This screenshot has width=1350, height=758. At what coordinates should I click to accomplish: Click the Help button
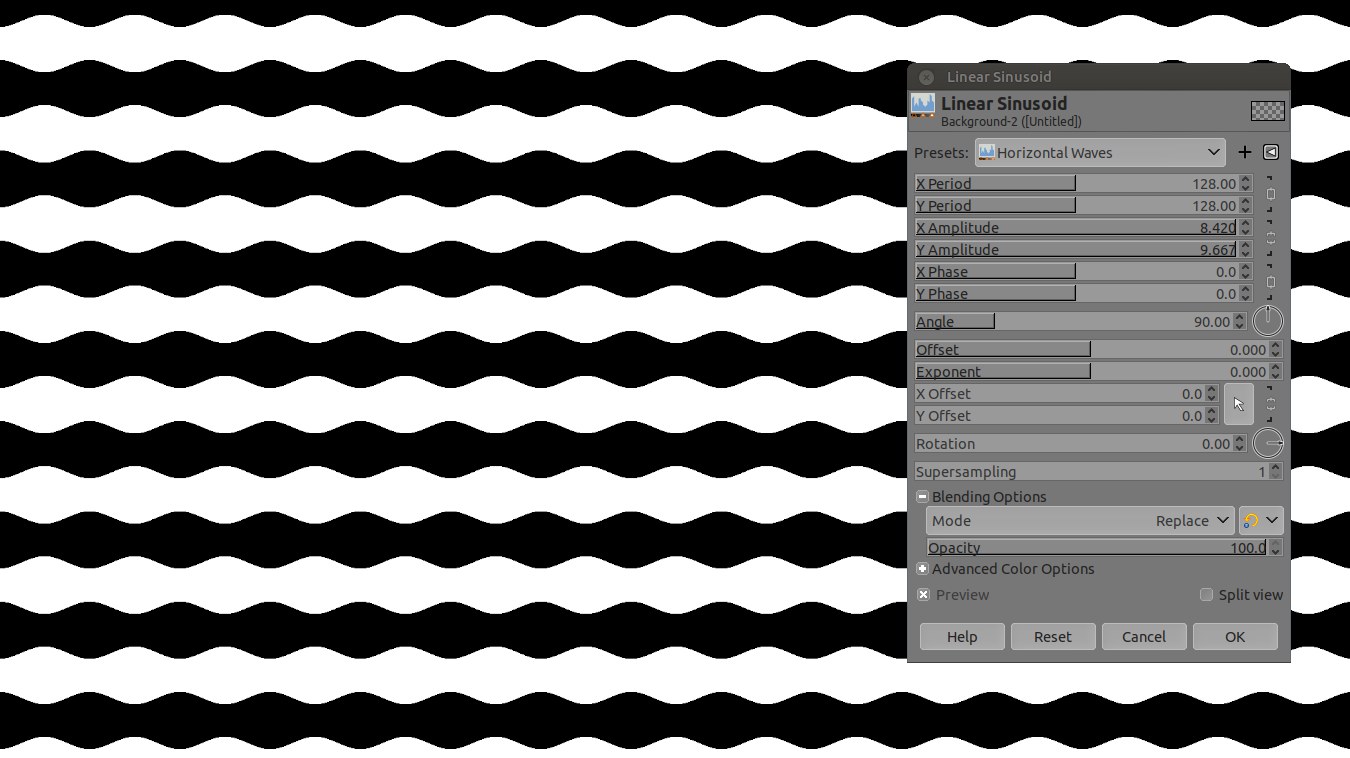pos(962,636)
